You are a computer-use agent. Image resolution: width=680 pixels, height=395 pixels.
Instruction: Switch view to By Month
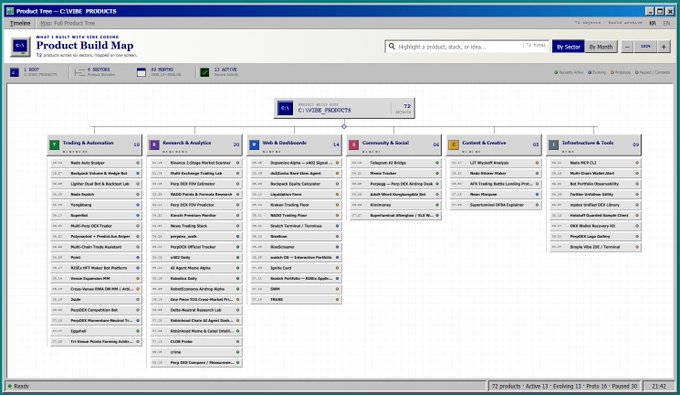pos(601,46)
